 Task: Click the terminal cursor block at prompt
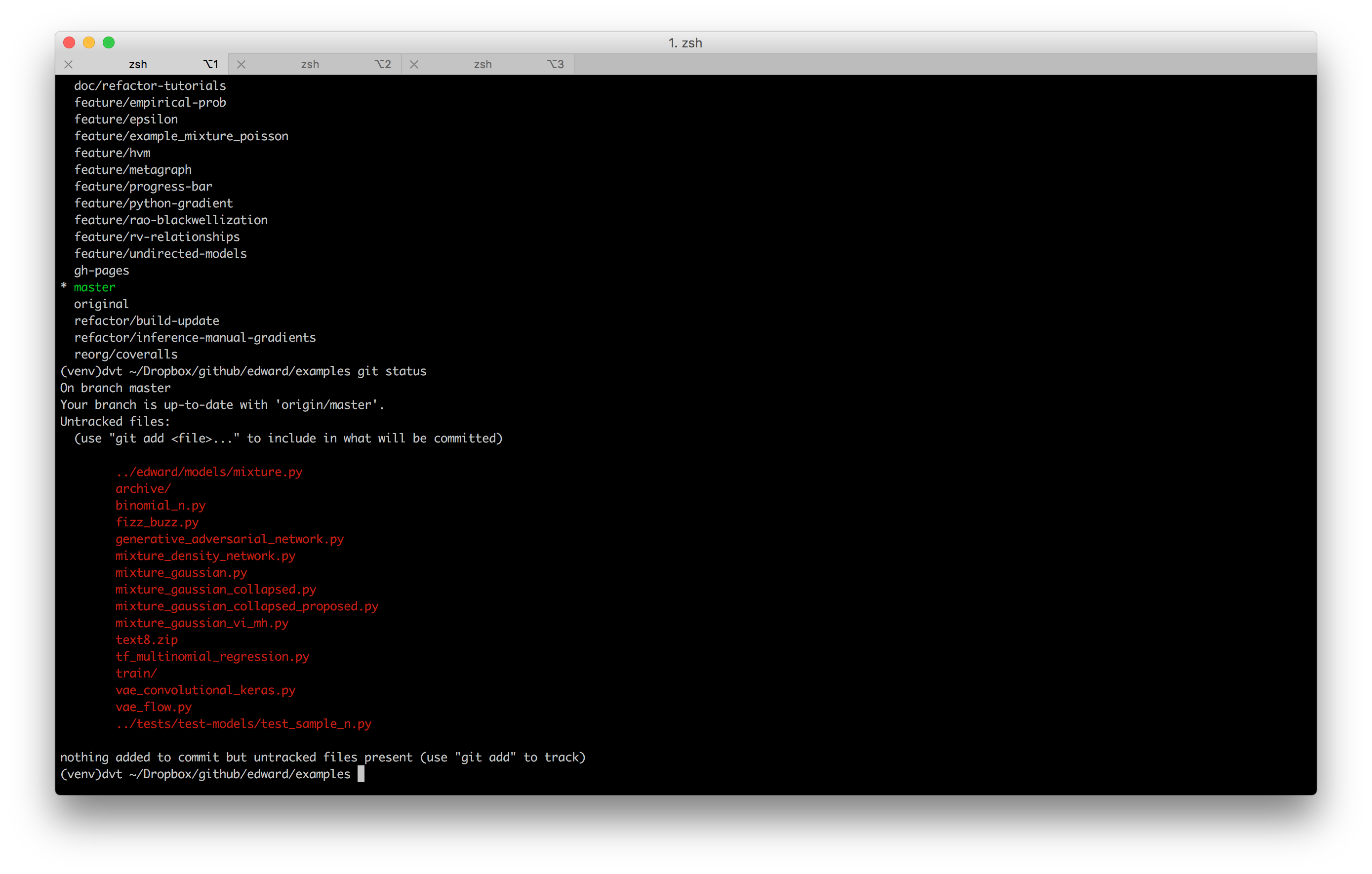click(x=361, y=774)
